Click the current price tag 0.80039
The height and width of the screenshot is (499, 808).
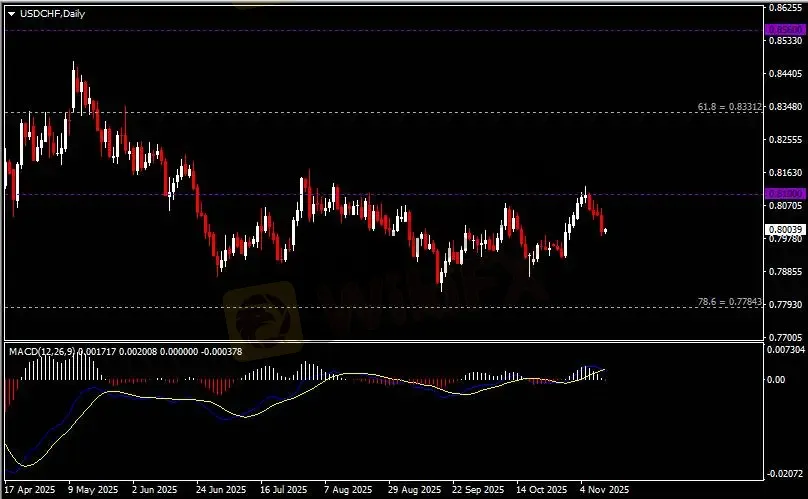[x=785, y=229]
